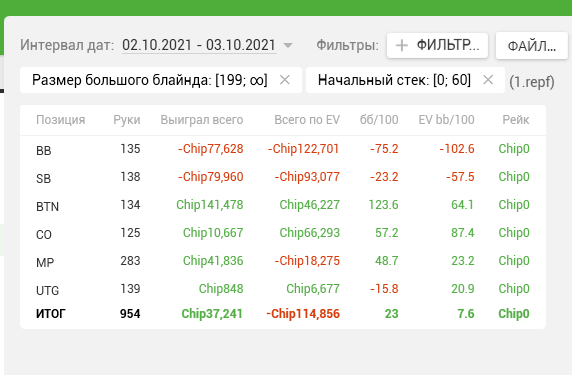Add a new filter with ФИЛЬТР button
Viewport: 572px width, 375px height.
pyautogui.click(x=437, y=46)
